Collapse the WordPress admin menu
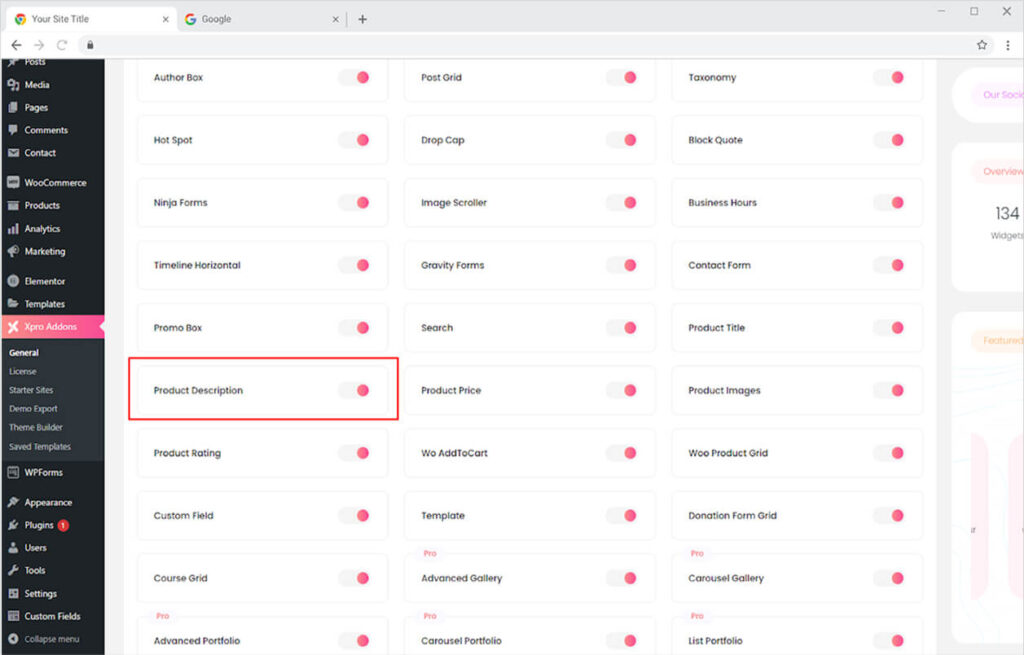The height and width of the screenshot is (655, 1024). (47, 639)
